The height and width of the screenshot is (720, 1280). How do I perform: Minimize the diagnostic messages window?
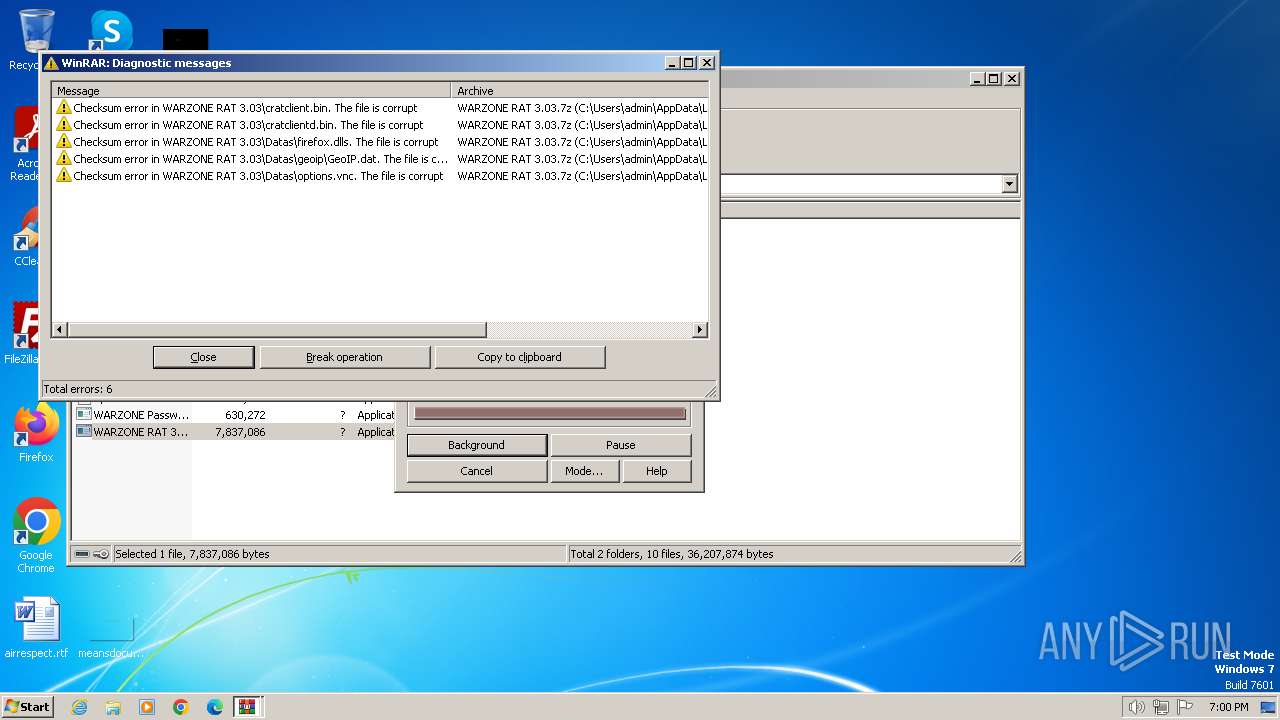point(673,63)
